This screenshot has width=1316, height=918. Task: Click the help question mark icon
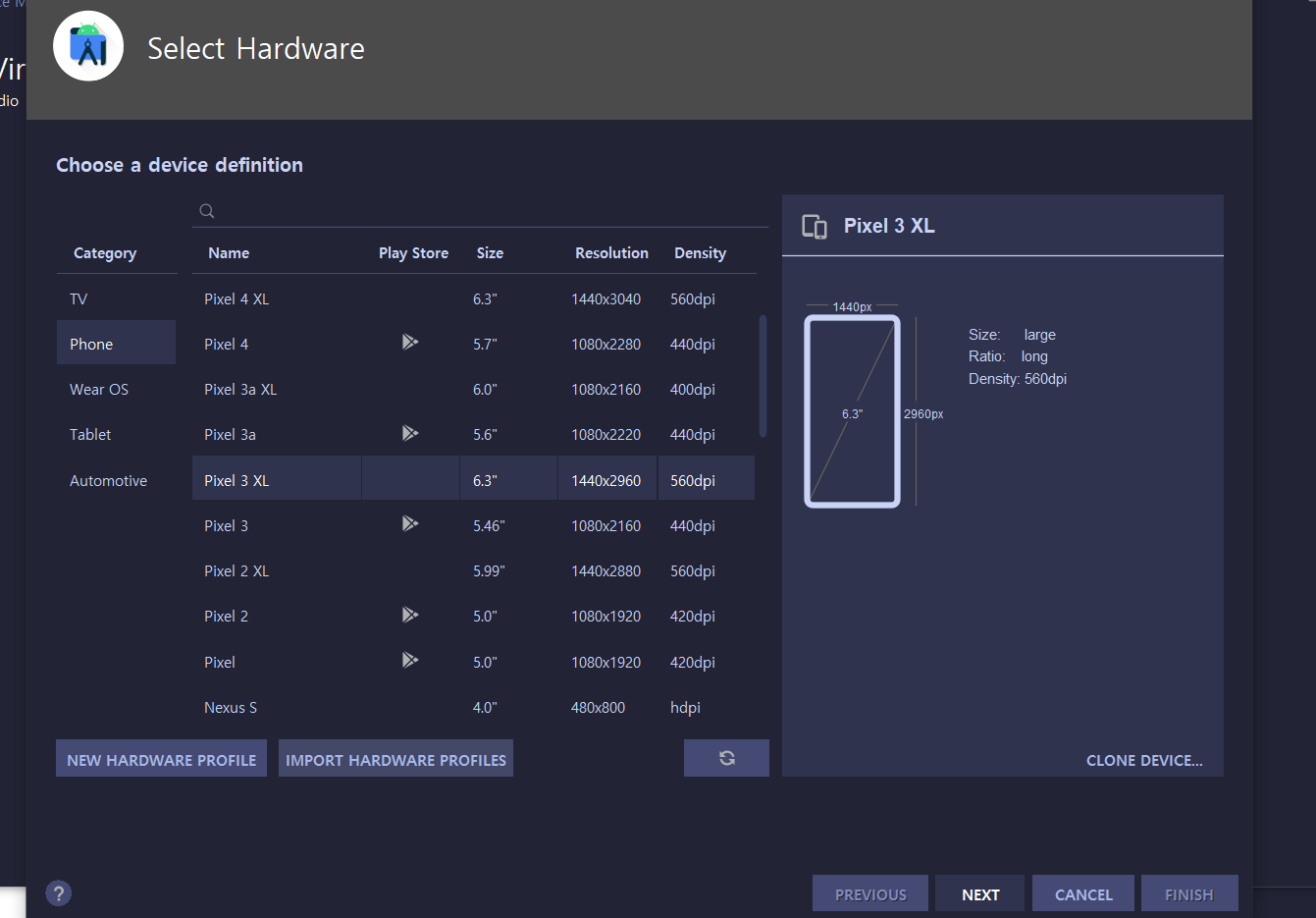tap(58, 892)
